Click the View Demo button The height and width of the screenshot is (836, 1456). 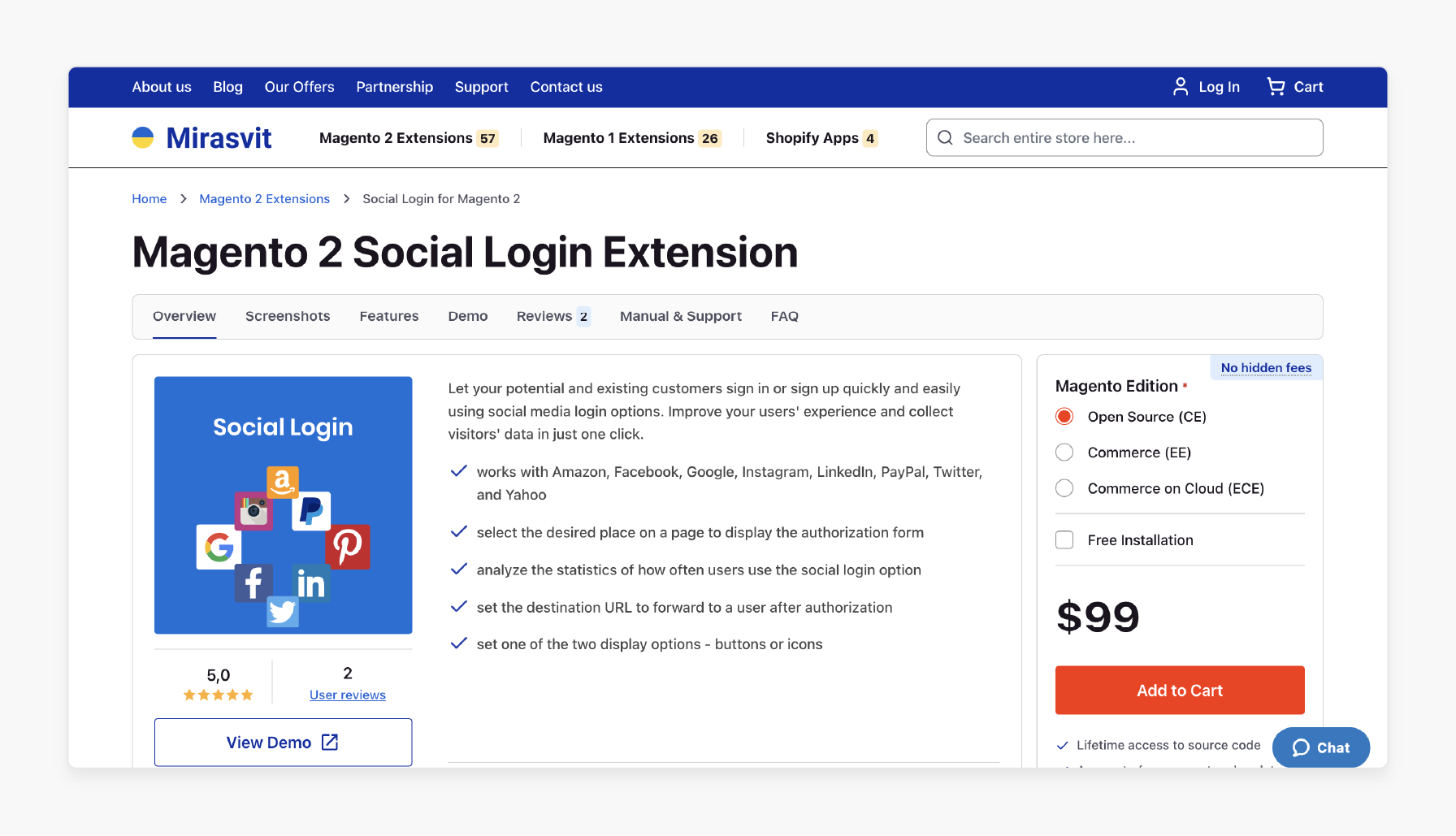tap(284, 742)
